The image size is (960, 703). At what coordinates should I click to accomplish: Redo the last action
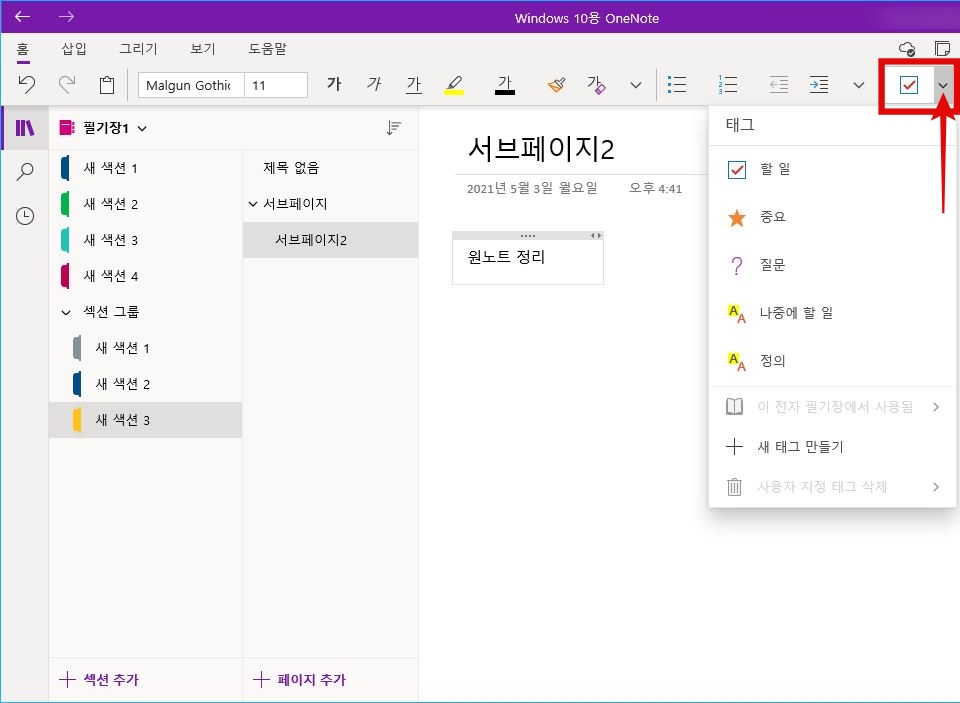[67, 84]
